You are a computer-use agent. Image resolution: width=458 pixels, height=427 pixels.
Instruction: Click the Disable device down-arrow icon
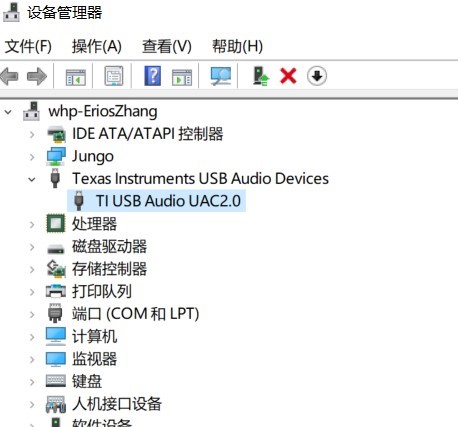pyautogui.click(x=317, y=76)
